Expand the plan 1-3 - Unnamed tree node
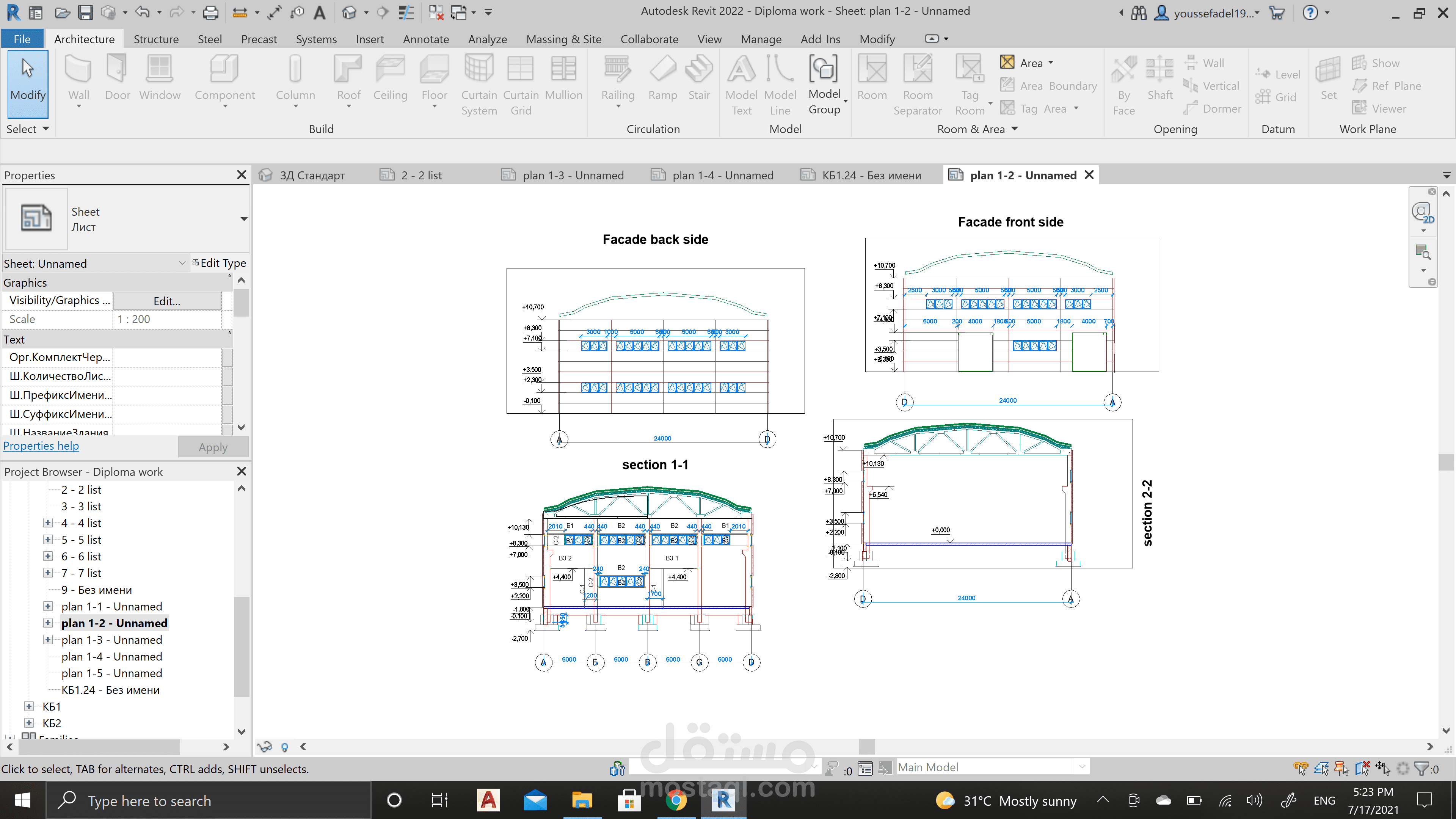Image resolution: width=1456 pixels, height=819 pixels. pos(48,640)
